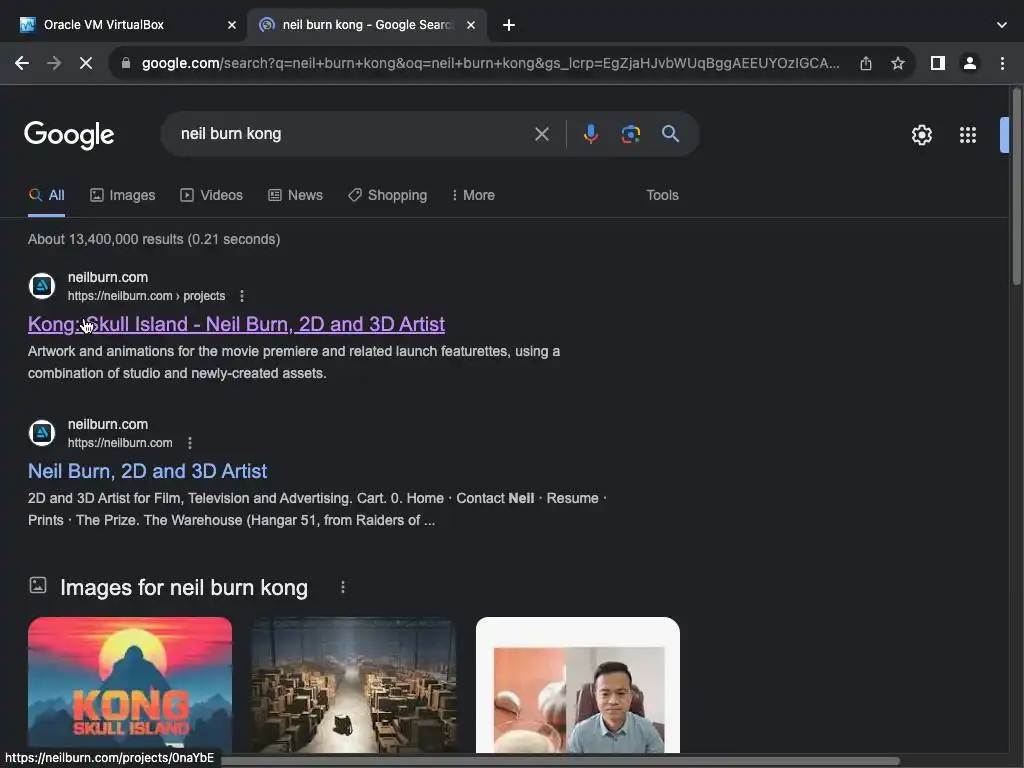
Task: Open Google quick settings gear
Action: click(921, 135)
